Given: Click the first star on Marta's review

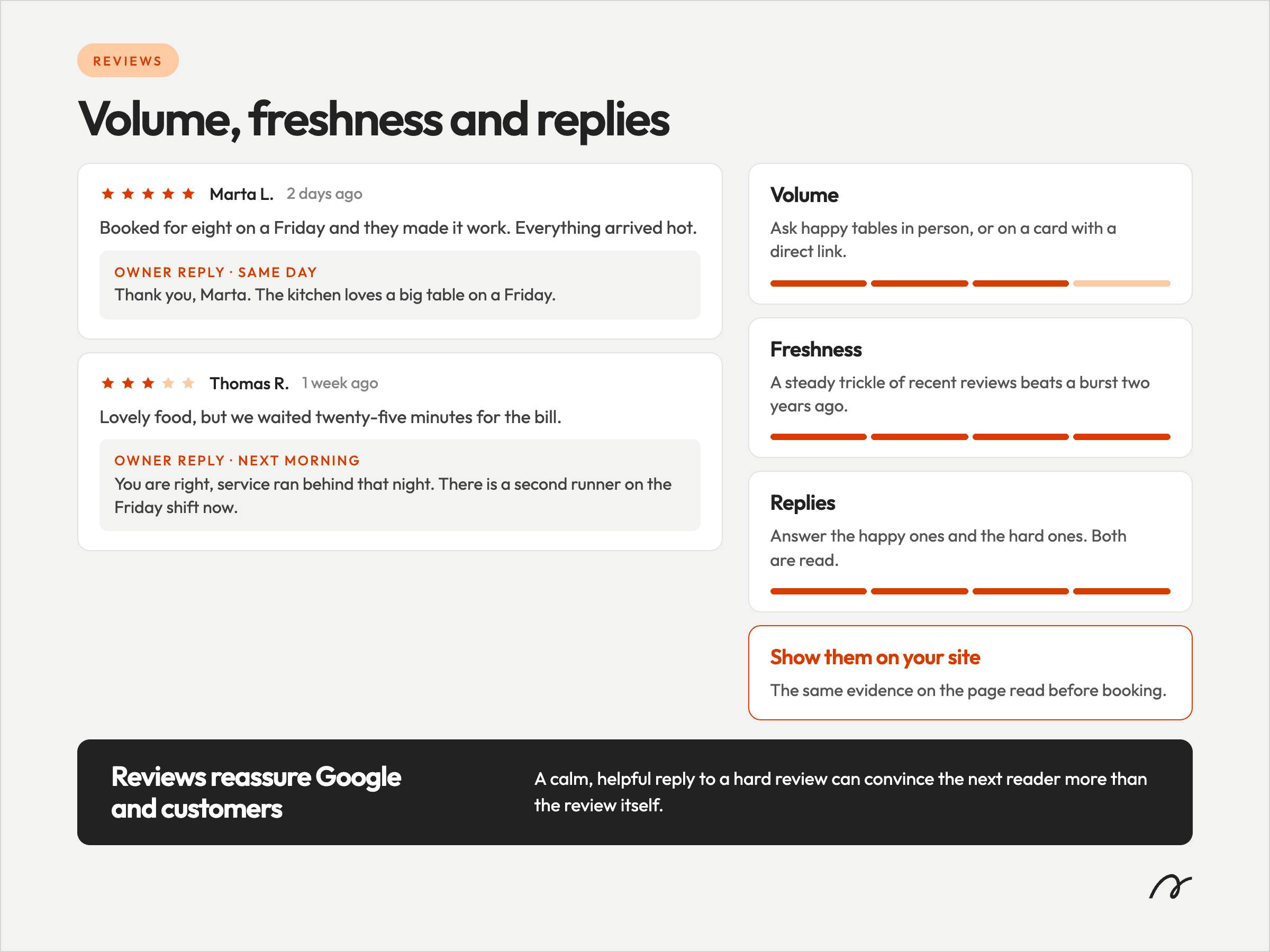Looking at the screenshot, I should [x=108, y=194].
